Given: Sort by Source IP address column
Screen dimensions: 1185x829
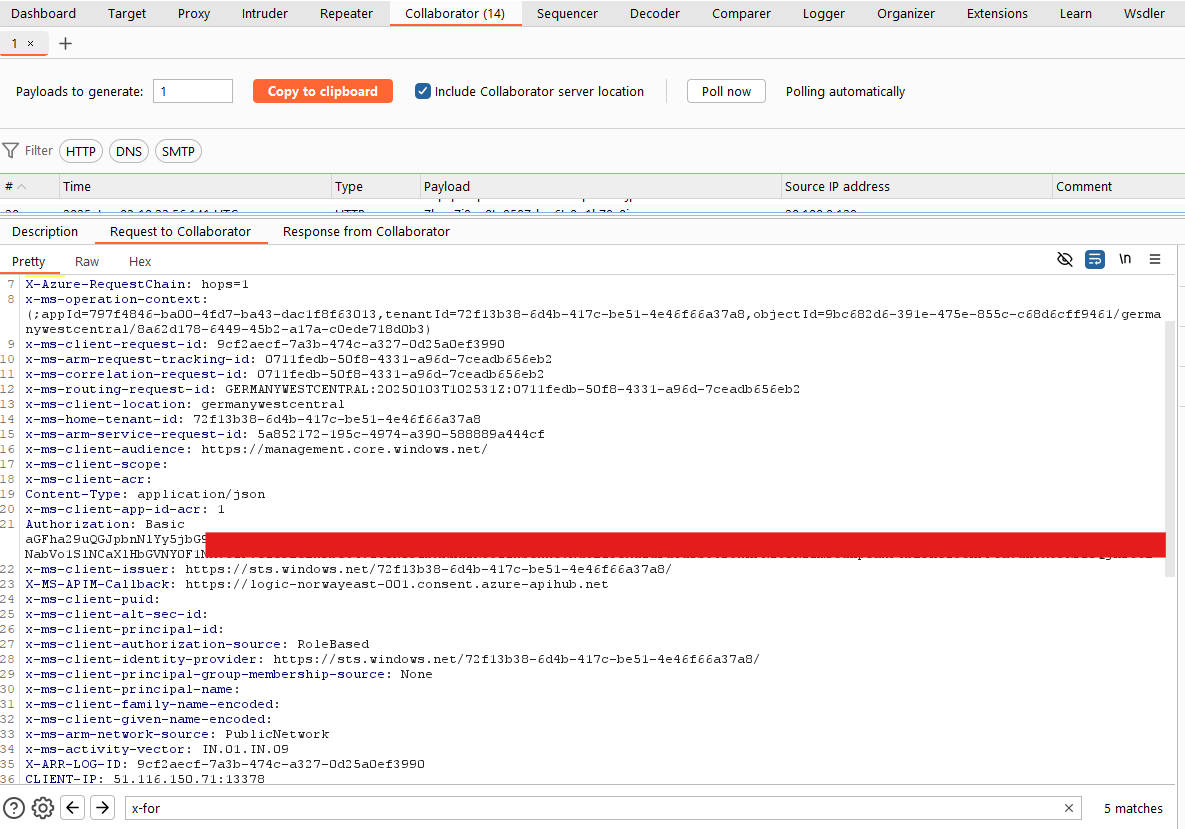Looking at the screenshot, I should pos(917,187).
